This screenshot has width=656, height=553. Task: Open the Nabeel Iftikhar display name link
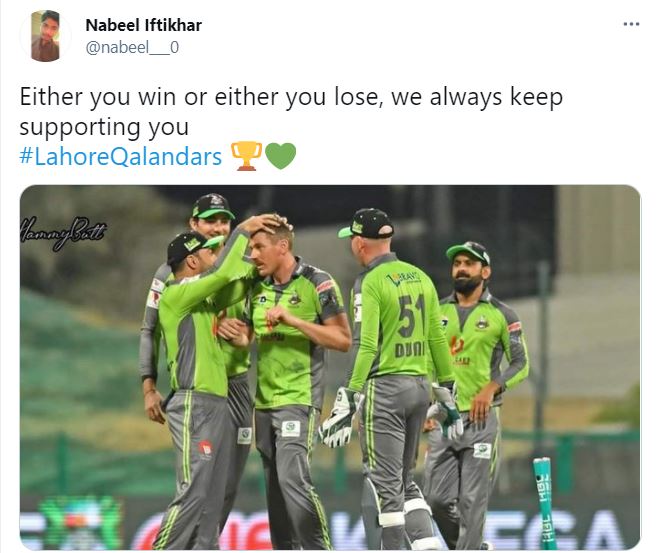[x=144, y=25]
